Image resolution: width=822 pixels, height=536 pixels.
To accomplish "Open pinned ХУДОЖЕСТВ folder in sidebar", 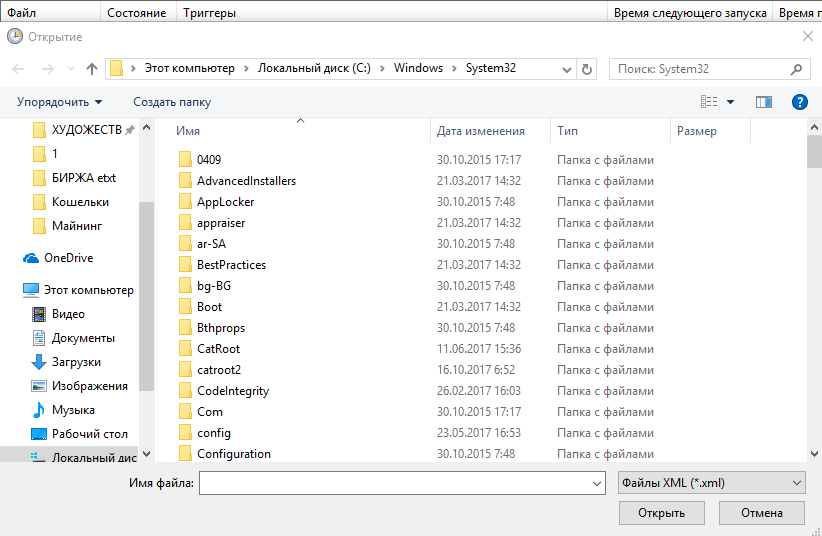I will coord(86,130).
